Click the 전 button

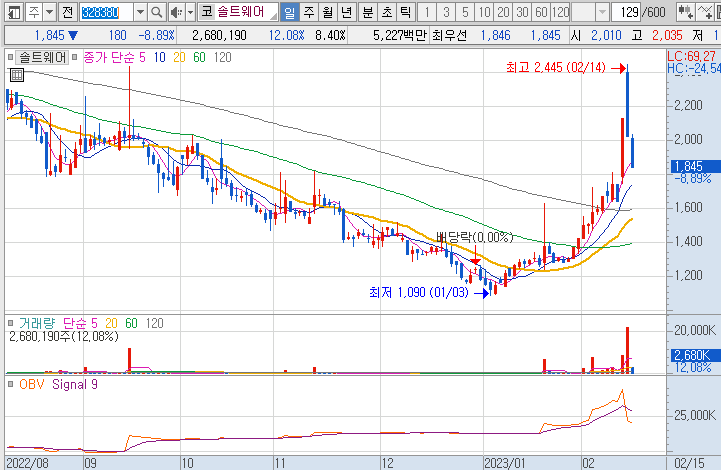tap(68, 12)
